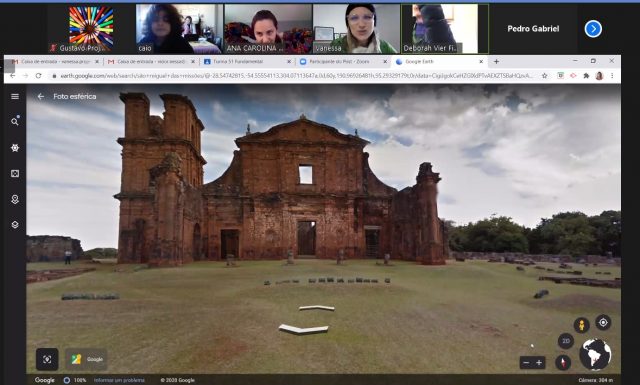Click the browser forward arrow

(25, 76)
